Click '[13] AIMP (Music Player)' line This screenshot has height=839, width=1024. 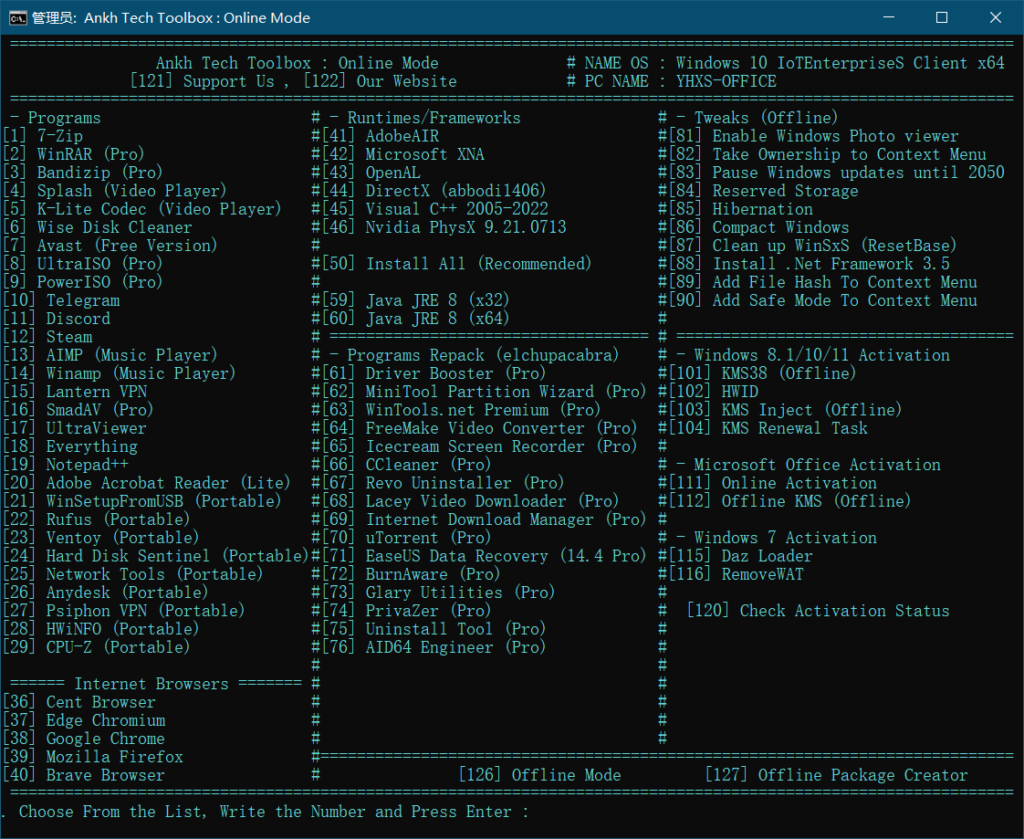point(110,355)
